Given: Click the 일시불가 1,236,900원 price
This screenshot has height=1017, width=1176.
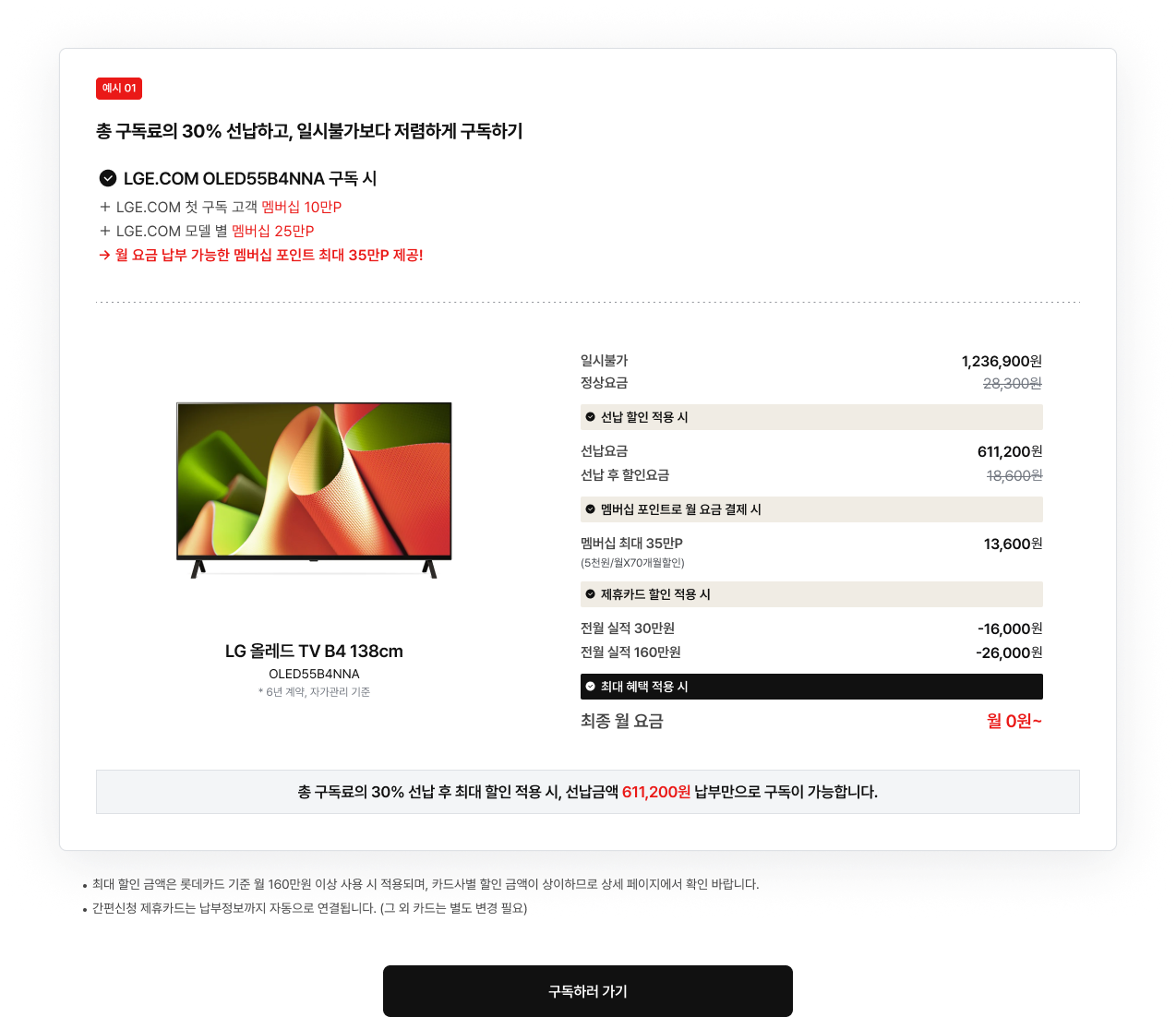Looking at the screenshot, I should coord(1002,361).
